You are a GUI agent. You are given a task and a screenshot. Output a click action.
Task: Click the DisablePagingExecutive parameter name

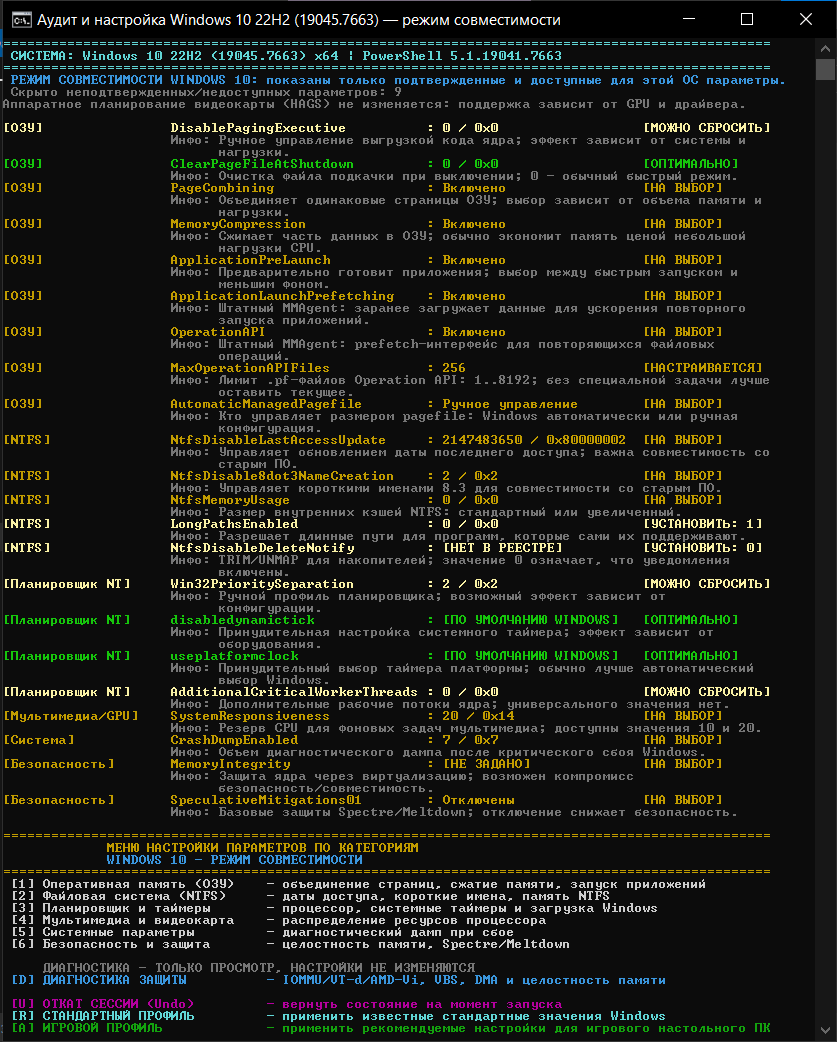click(x=258, y=128)
